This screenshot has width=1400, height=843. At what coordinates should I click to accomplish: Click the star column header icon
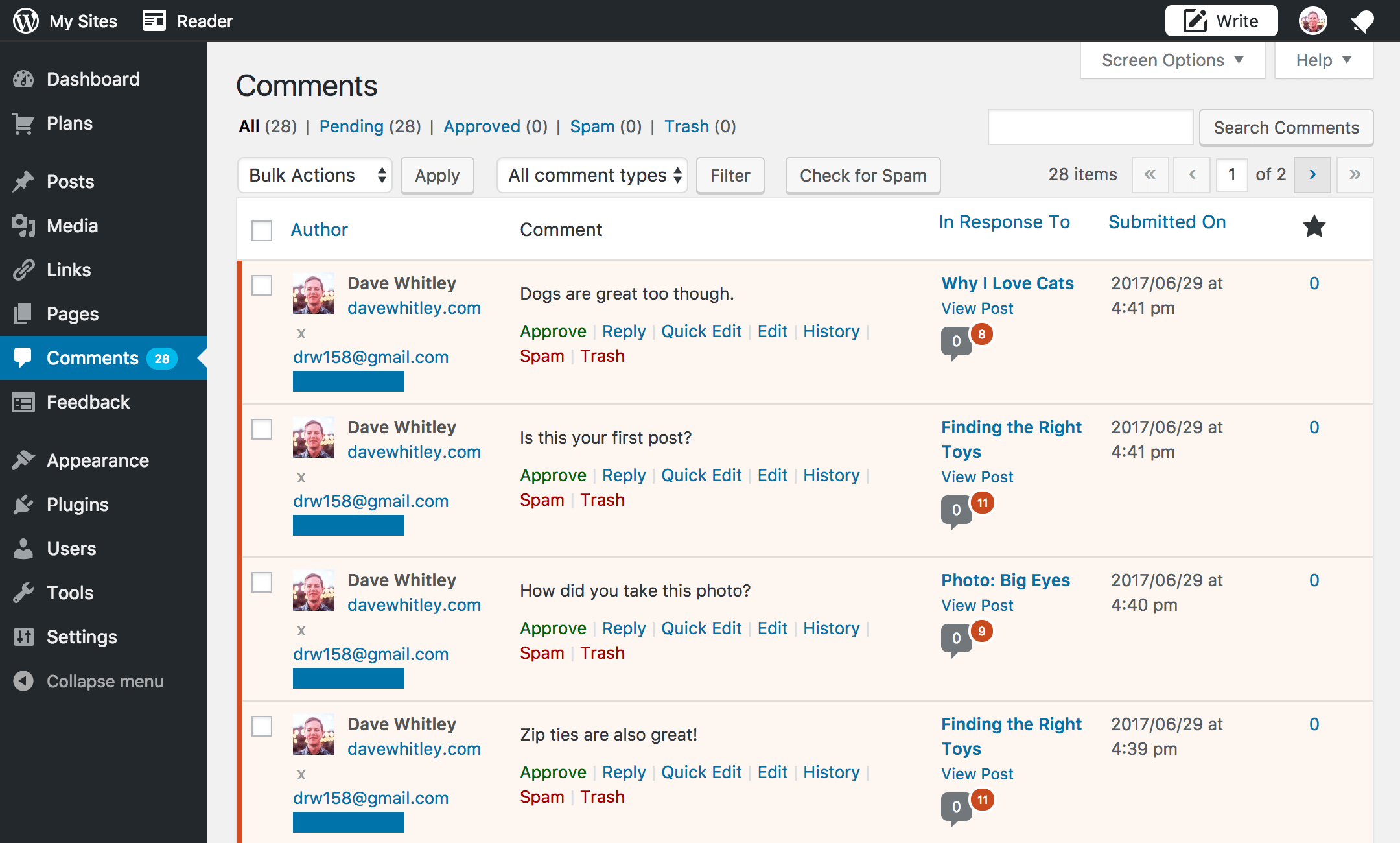click(x=1314, y=227)
